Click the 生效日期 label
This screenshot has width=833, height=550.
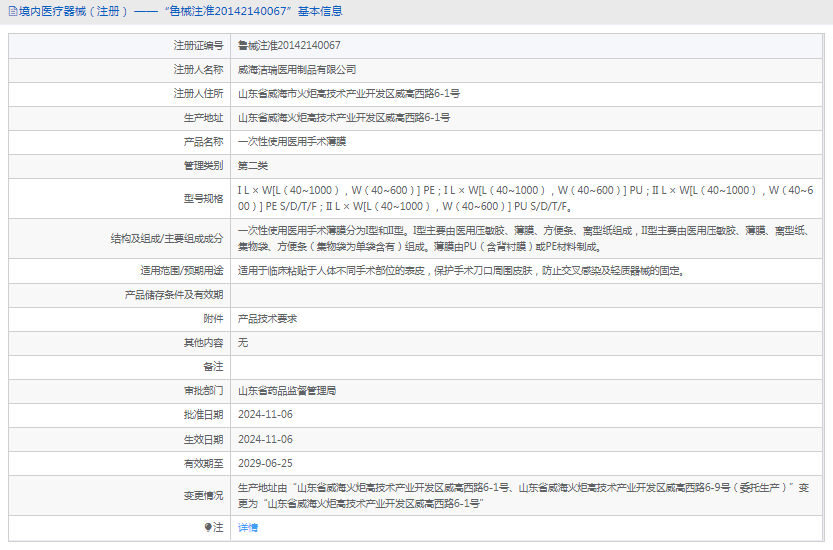coord(203,439)
